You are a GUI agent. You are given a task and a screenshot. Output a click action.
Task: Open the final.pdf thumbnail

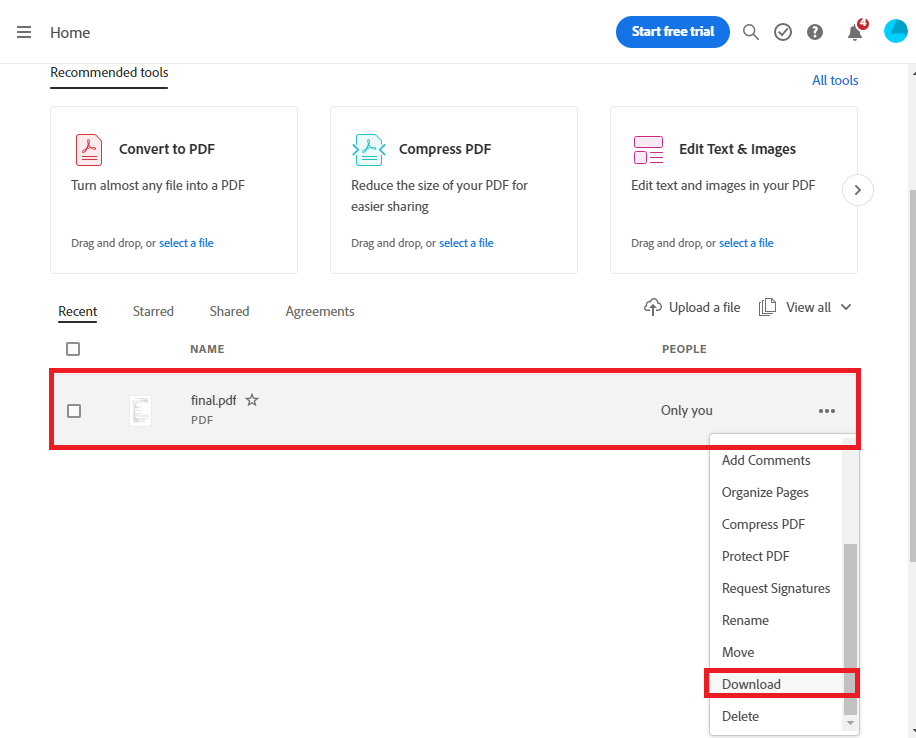click(140, 411)
